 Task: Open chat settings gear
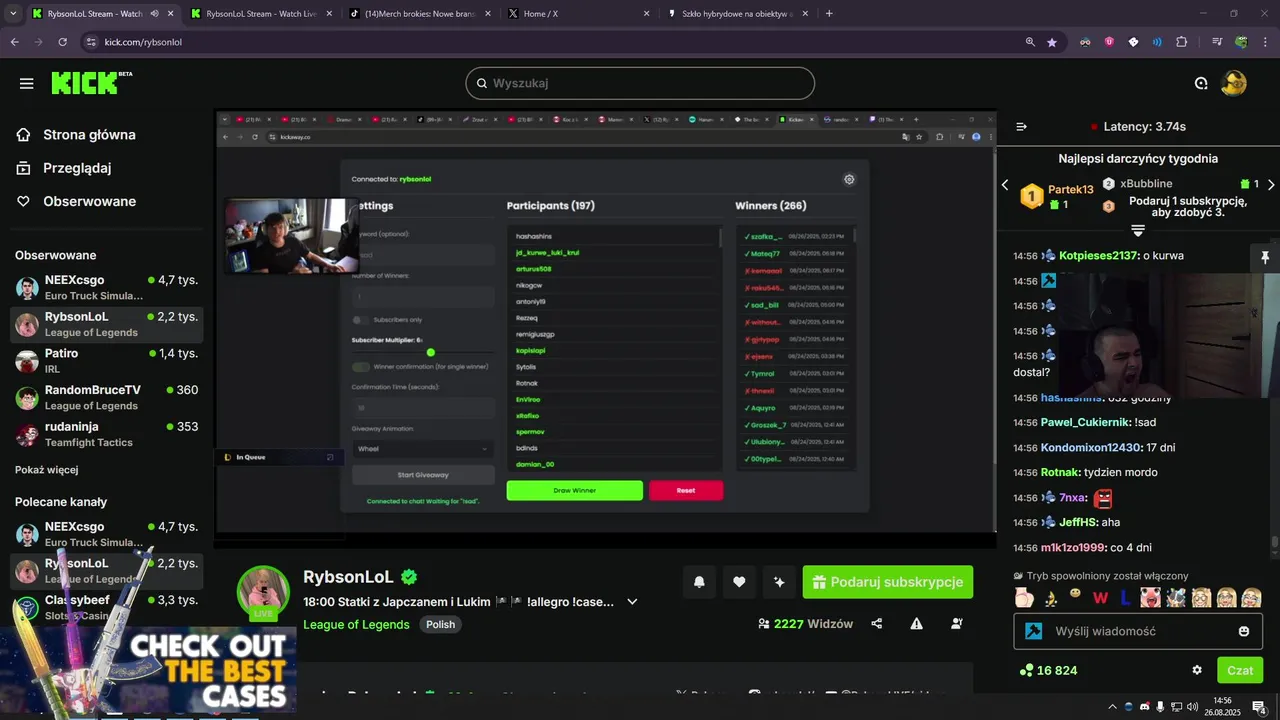[x=1197, y=670]
